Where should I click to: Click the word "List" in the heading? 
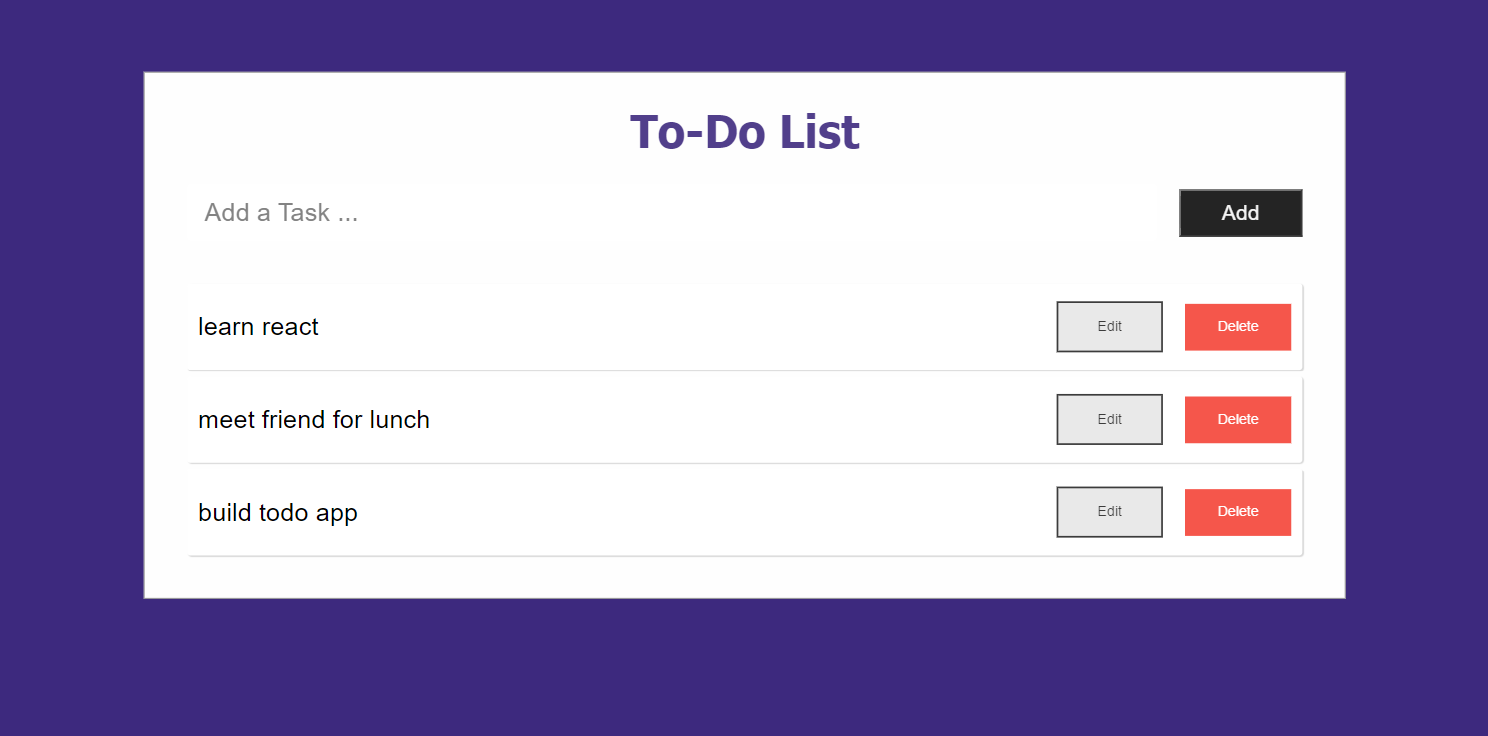pos(819,133)
